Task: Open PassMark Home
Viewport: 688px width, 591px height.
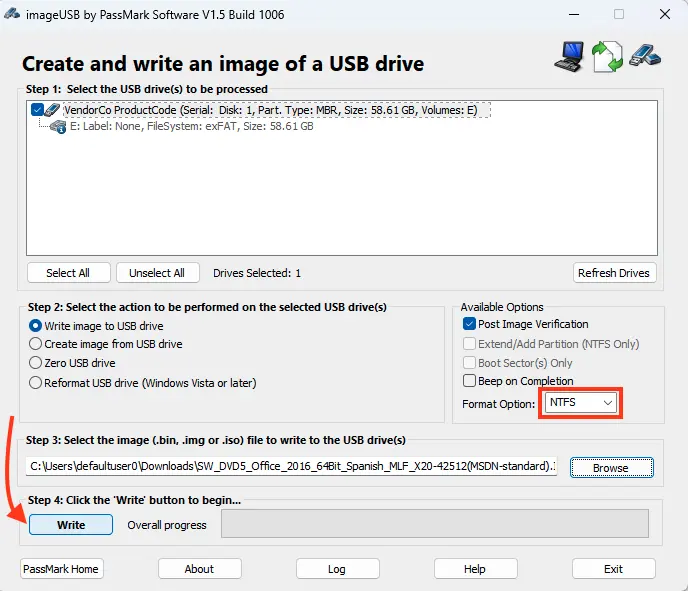Action: pos(61,569)
